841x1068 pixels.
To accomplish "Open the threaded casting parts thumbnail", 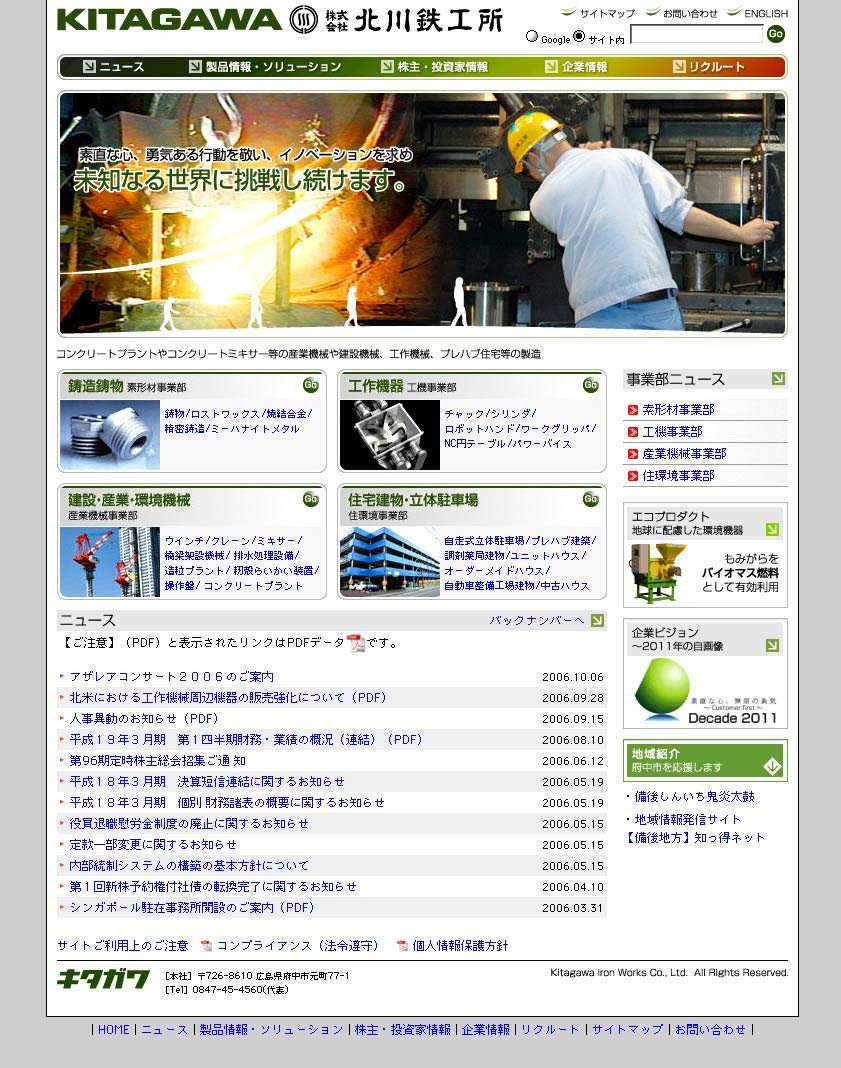I will click(x=110, y=435).
